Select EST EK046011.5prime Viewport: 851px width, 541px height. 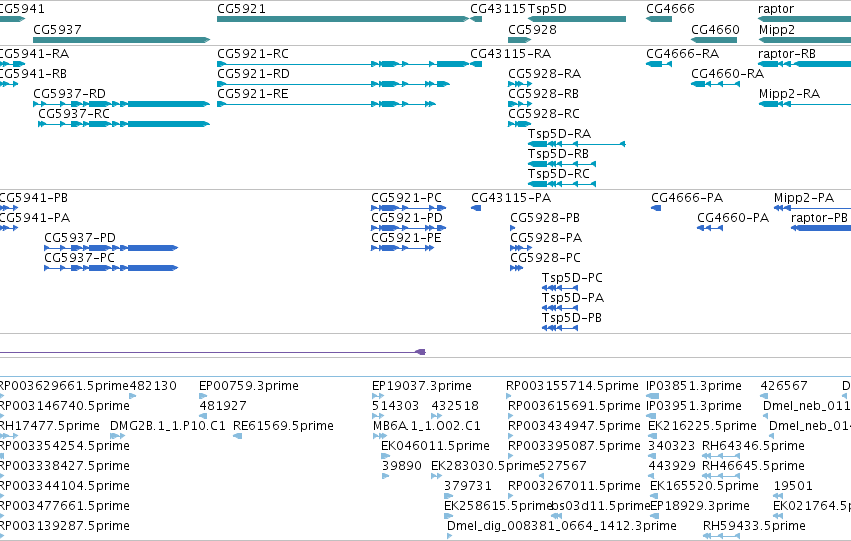tap(435, 446)
